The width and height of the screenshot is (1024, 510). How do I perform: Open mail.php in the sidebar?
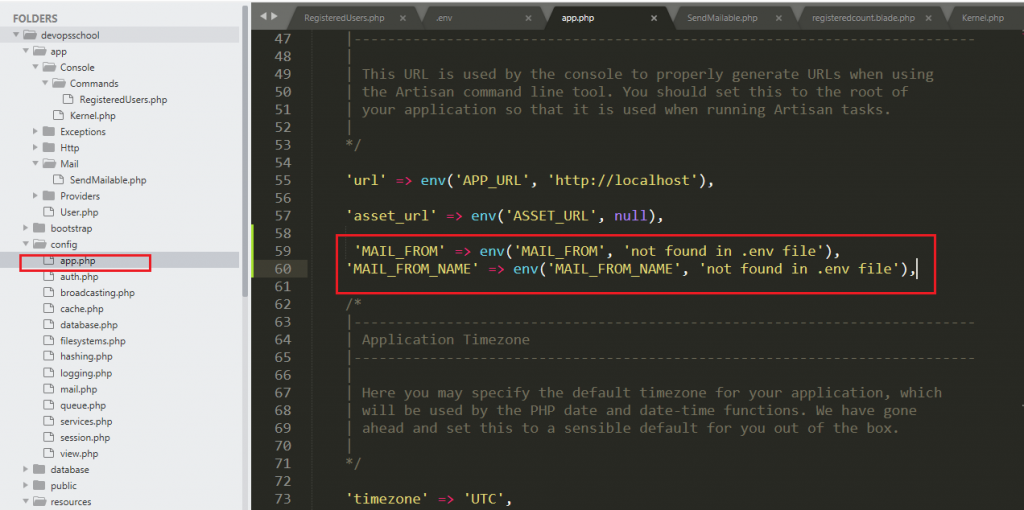pos(78,389)
